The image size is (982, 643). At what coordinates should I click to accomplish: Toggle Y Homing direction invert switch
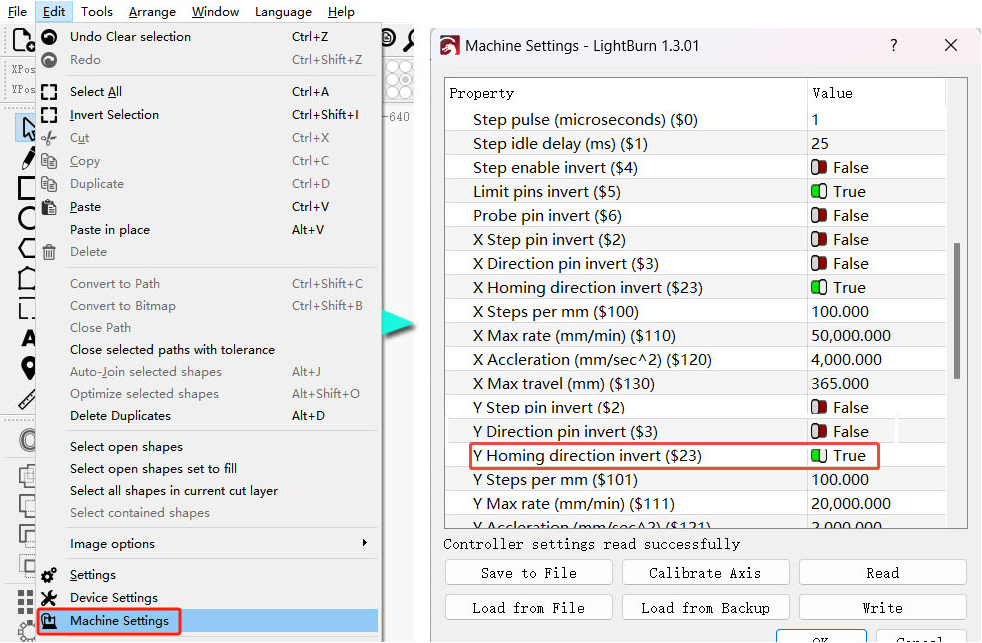pyautogui.click(x=819, y=456)
